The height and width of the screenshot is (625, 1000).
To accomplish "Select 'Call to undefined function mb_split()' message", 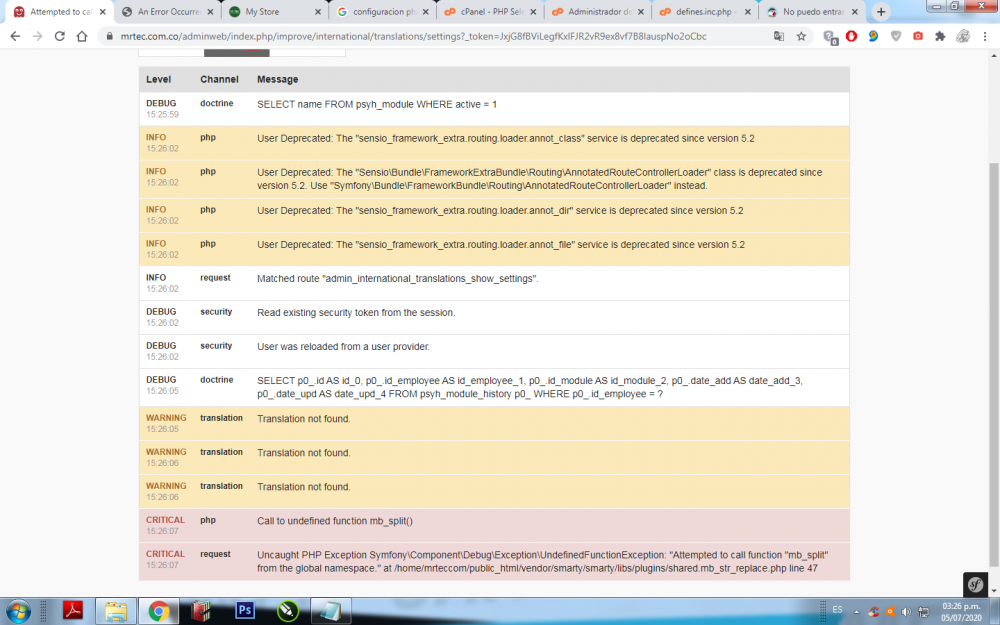I will (335, 521).
